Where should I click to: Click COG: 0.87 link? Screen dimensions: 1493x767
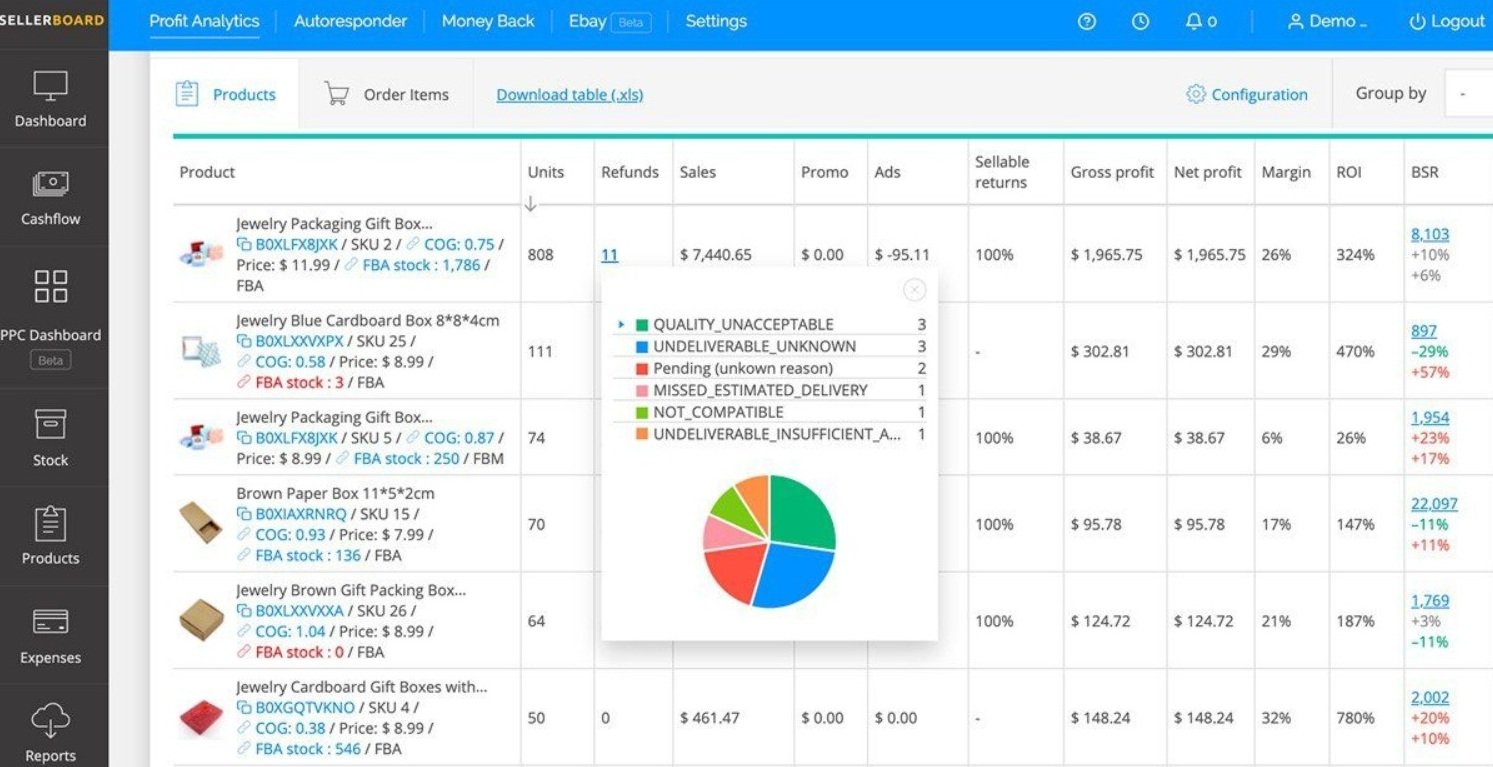pyautogui.click(x=459, y=437)
